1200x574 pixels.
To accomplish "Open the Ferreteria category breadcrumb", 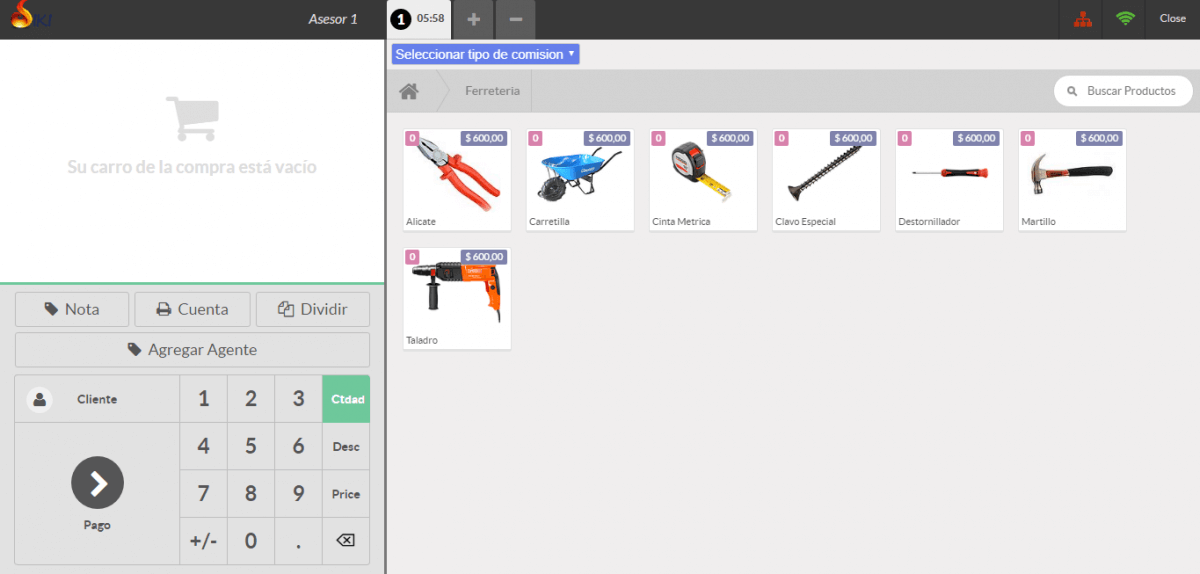I will pyautogui.click(x=492, y=91).
